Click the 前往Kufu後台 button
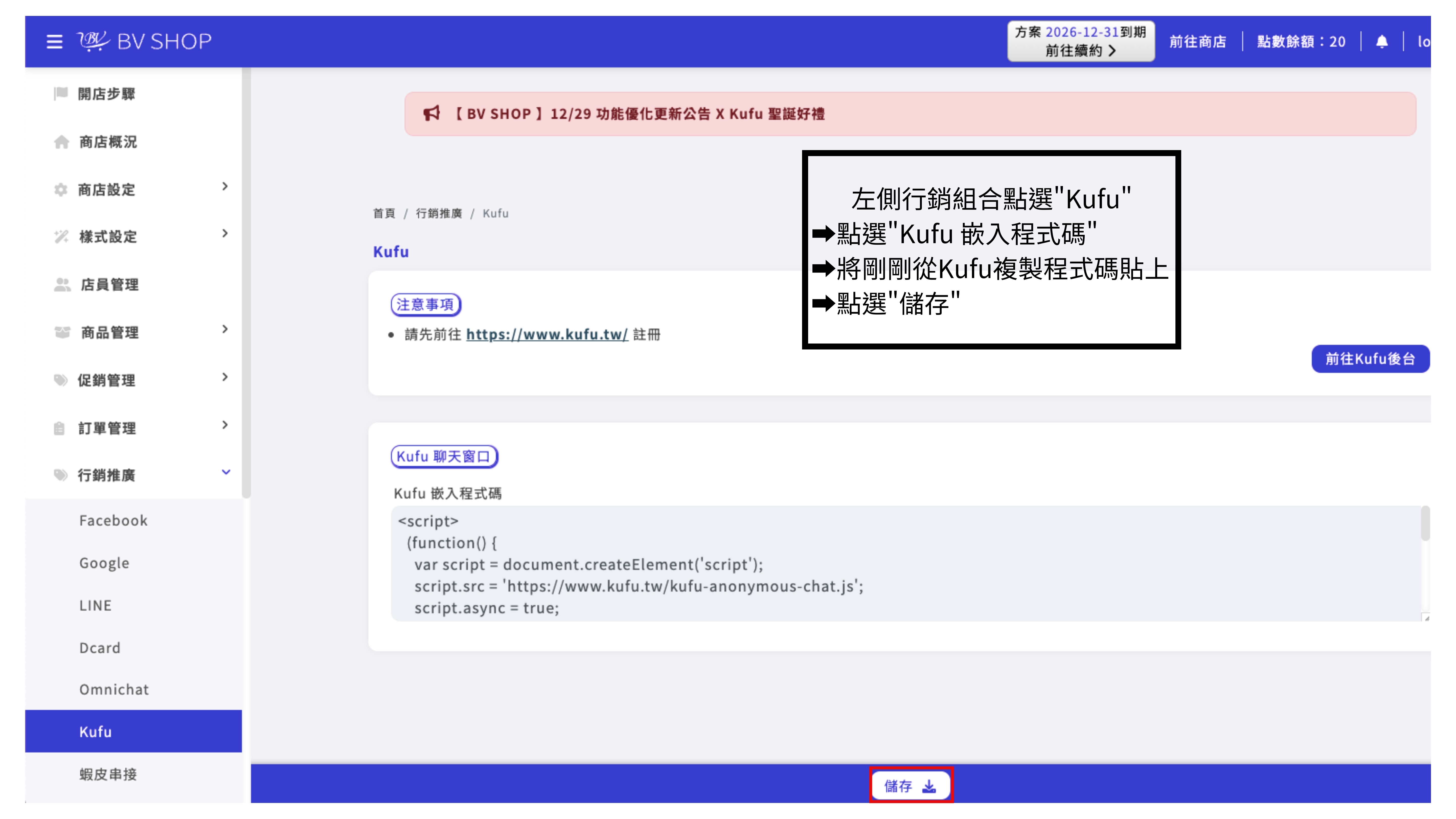The width and height of the screenshot is (1456, 819). click(1370, 358)
